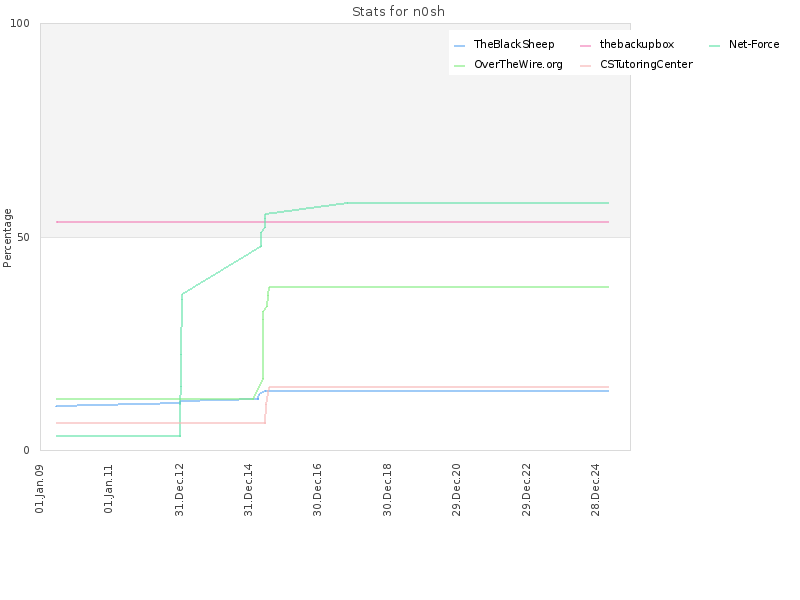Click the CSTutoringCenter light pink legend swatch
This screenshot has height=600, width=800.
point(585,66)
